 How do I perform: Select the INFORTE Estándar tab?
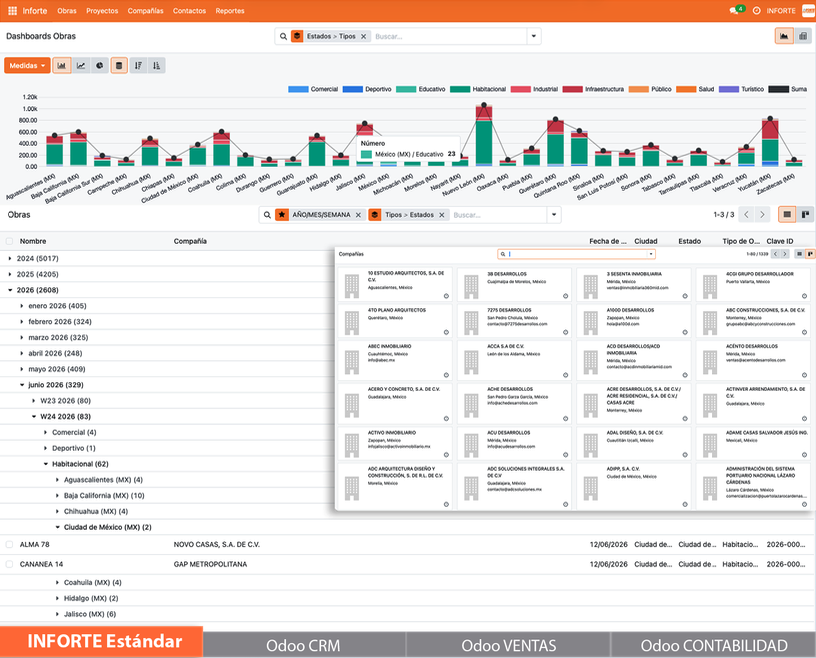click(x=101, y=641)
